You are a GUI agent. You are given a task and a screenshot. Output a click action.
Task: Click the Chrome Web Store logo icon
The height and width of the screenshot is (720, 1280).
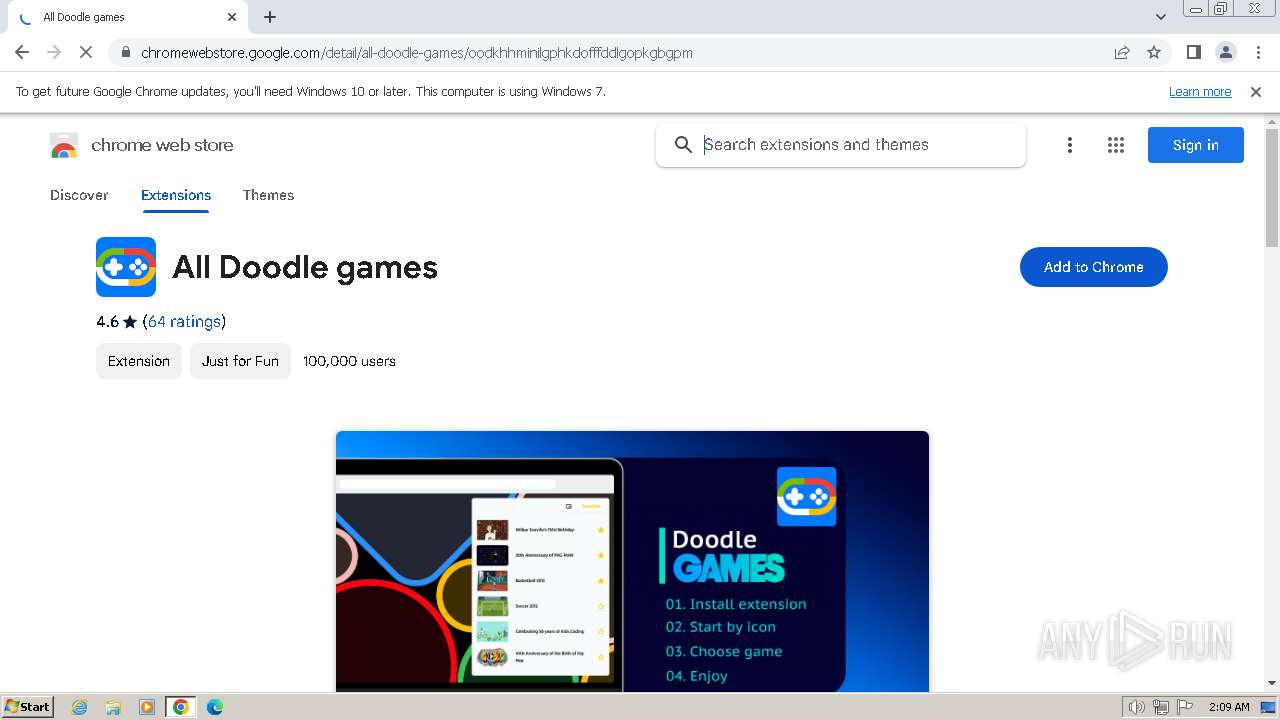[x=64, y=146]
